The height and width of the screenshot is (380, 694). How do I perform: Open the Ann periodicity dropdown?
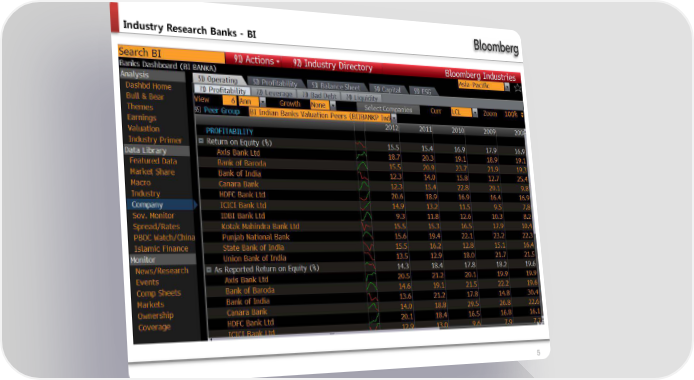tap(262, 102)
